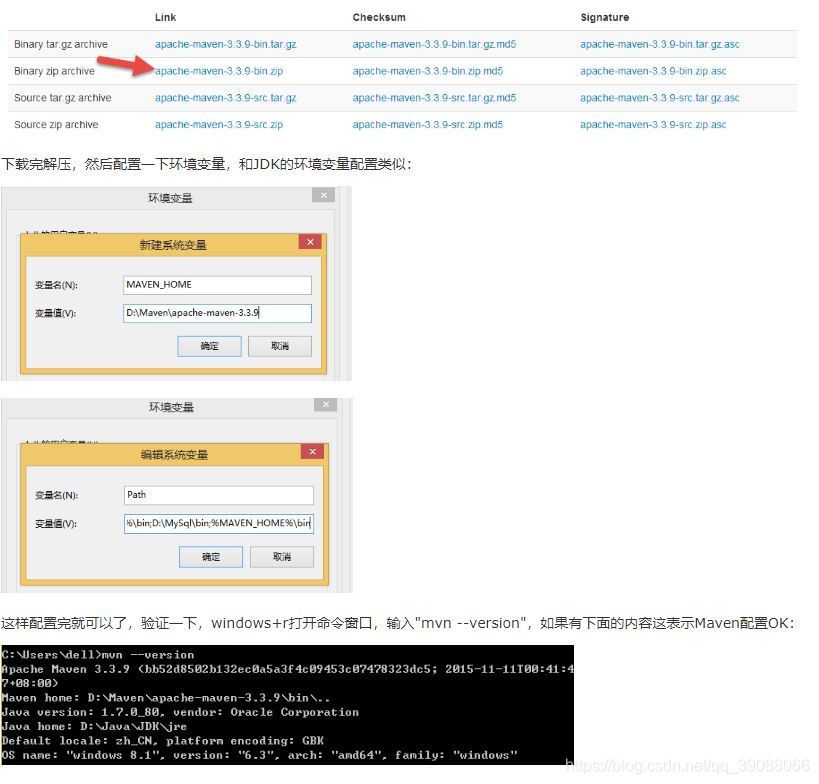
Task: Click the Source zip archive row label
Action: tap(56, 124)
